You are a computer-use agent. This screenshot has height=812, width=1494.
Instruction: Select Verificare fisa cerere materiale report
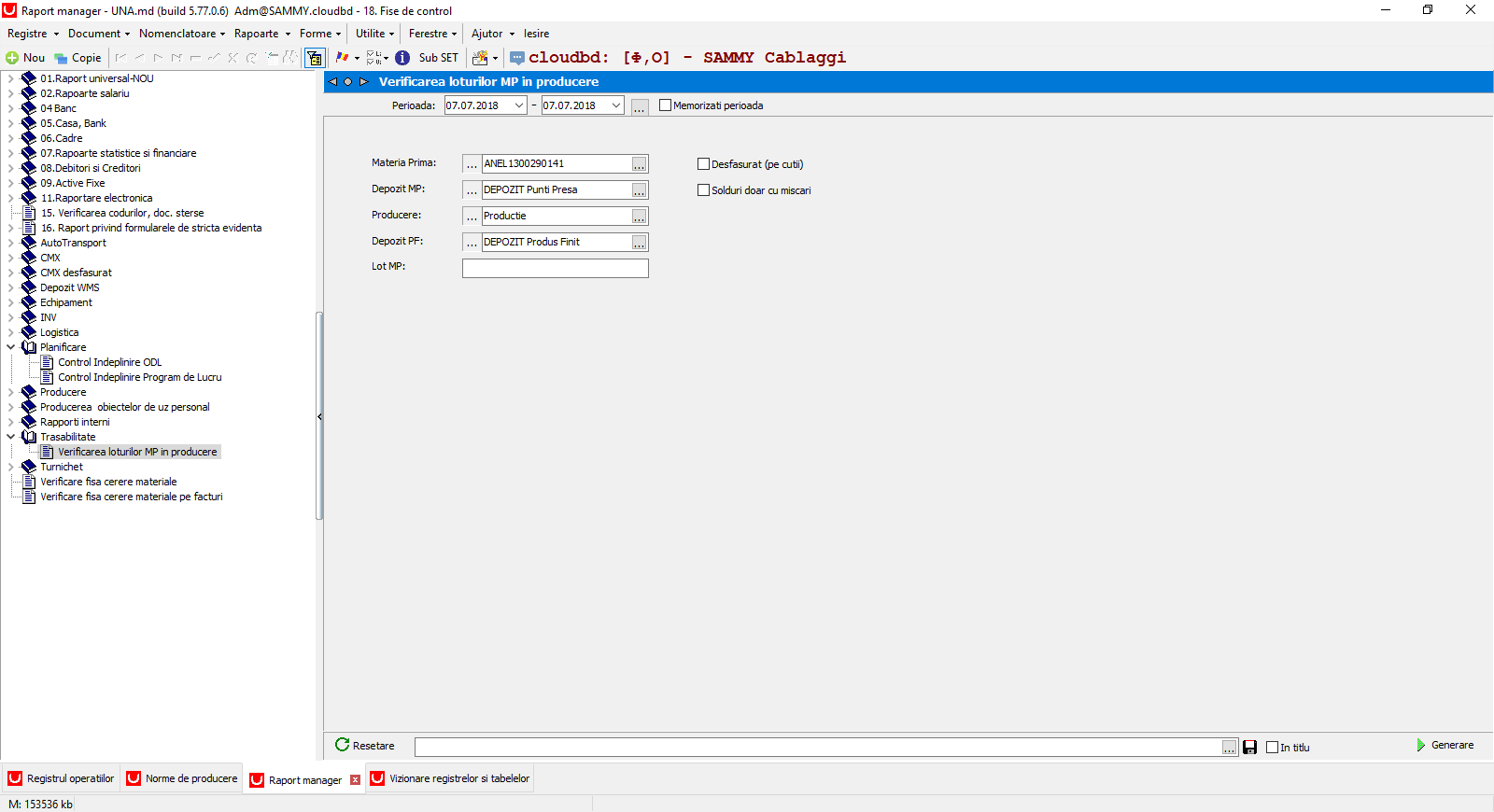coord(108,482)
